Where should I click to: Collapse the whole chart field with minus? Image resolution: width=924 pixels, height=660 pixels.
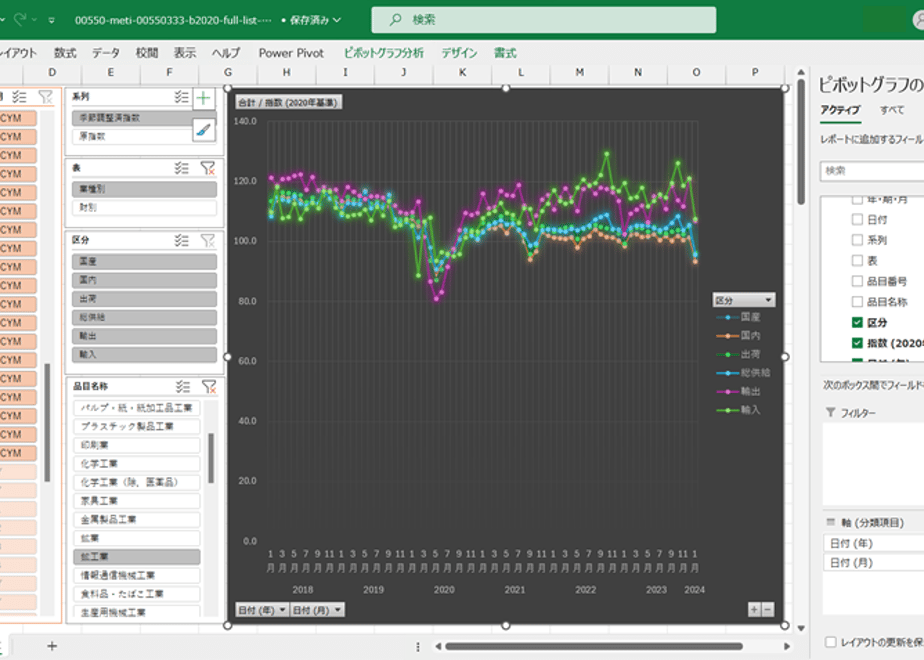(x=767, y=610)
